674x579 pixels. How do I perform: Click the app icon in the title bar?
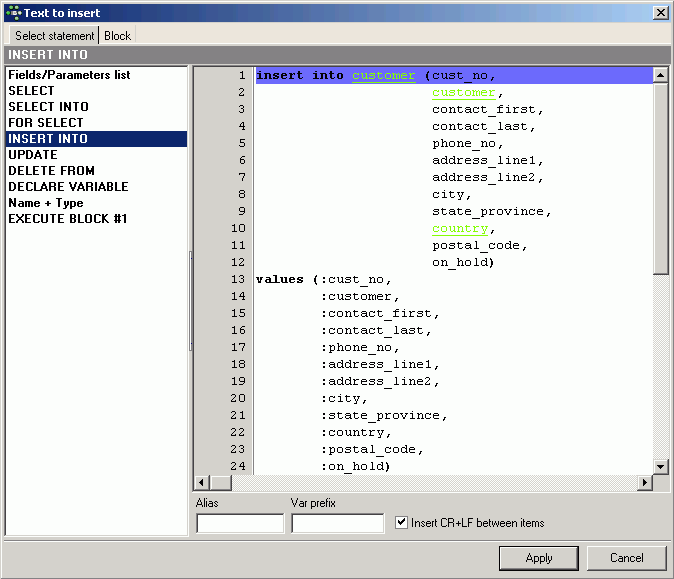coord(13,13)
